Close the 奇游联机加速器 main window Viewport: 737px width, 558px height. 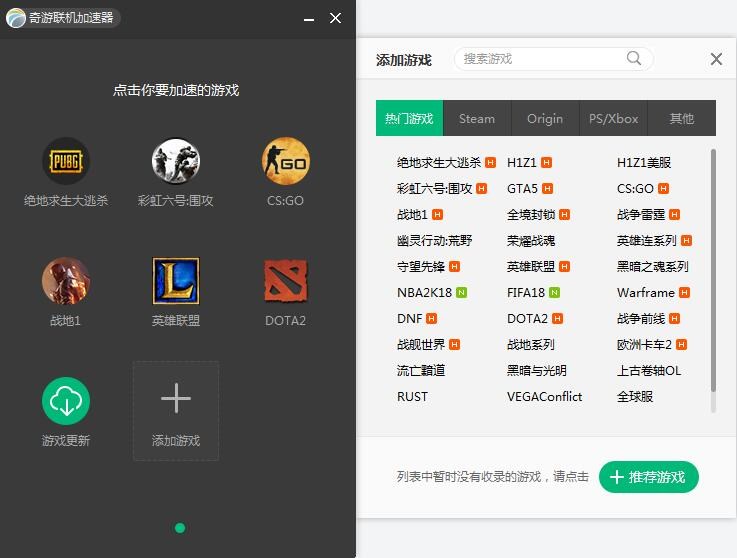tap(335, 18)
